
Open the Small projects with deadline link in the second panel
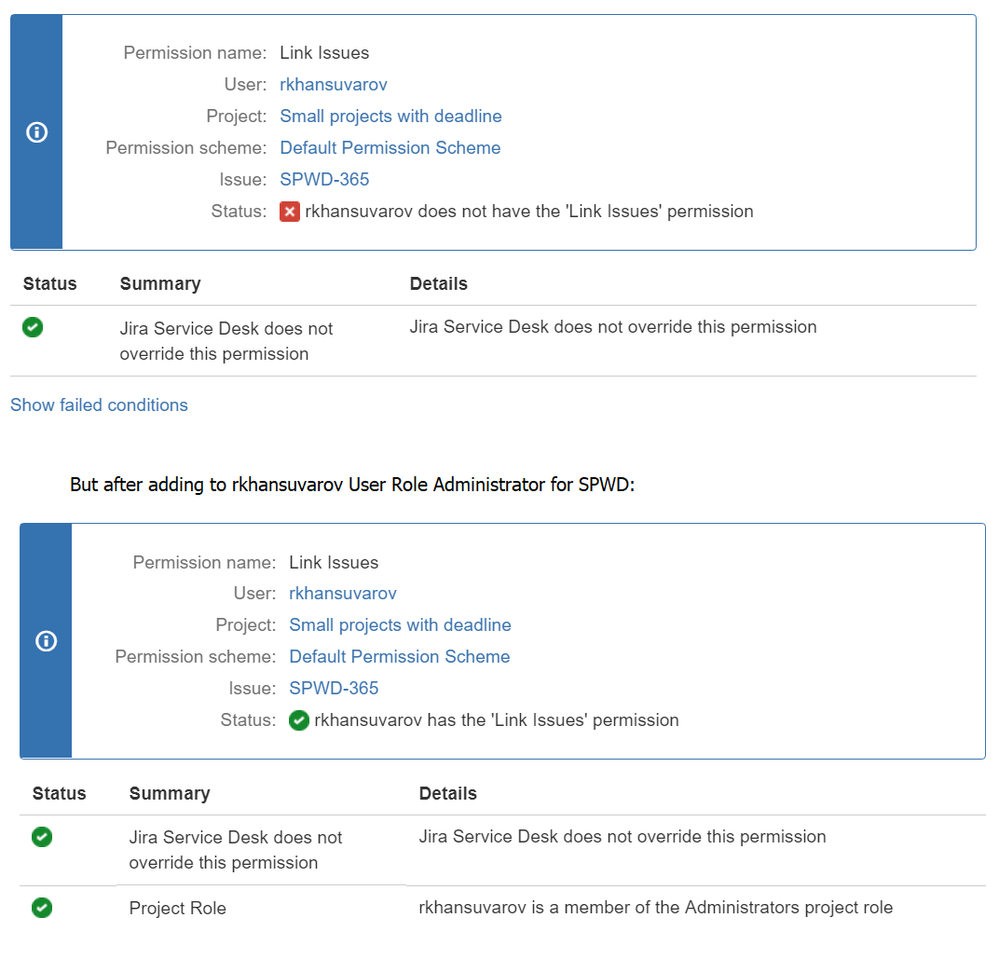tap(400, 625)
